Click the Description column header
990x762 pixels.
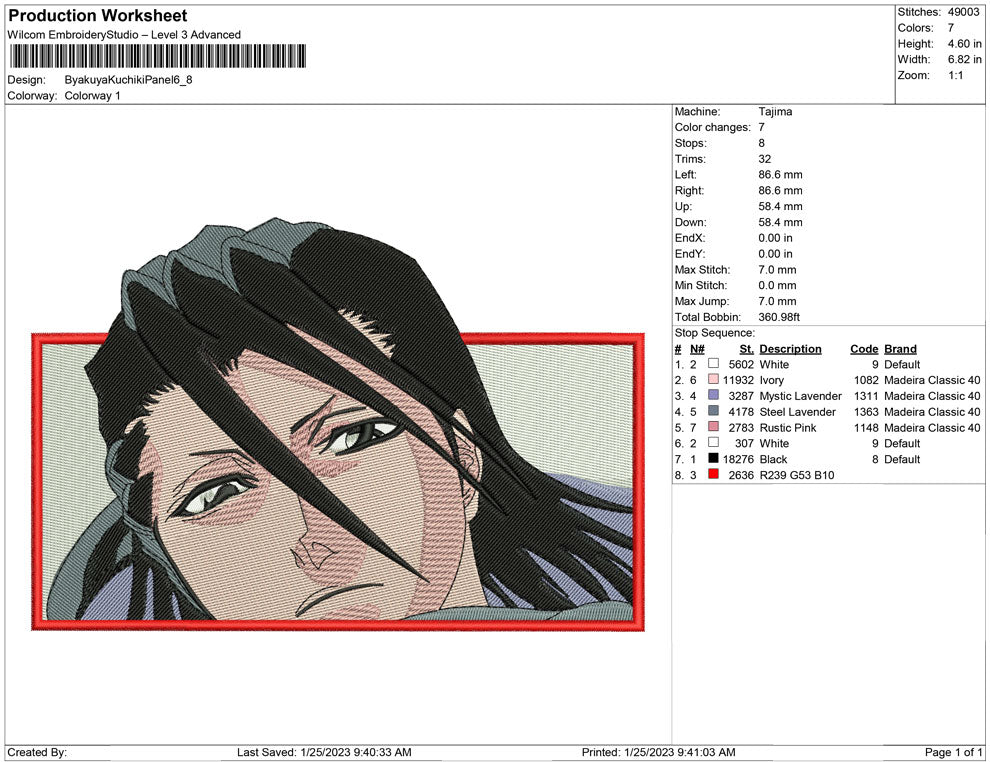790,348
